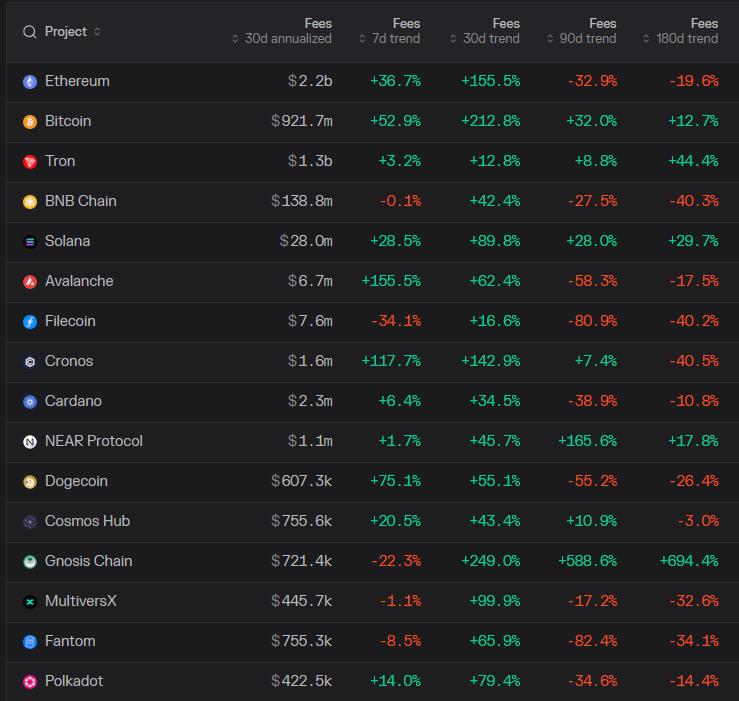This screenshot has height=701, width=739.
Task: Sort by Fees 30d annualized column
Action: click(282, 31)
